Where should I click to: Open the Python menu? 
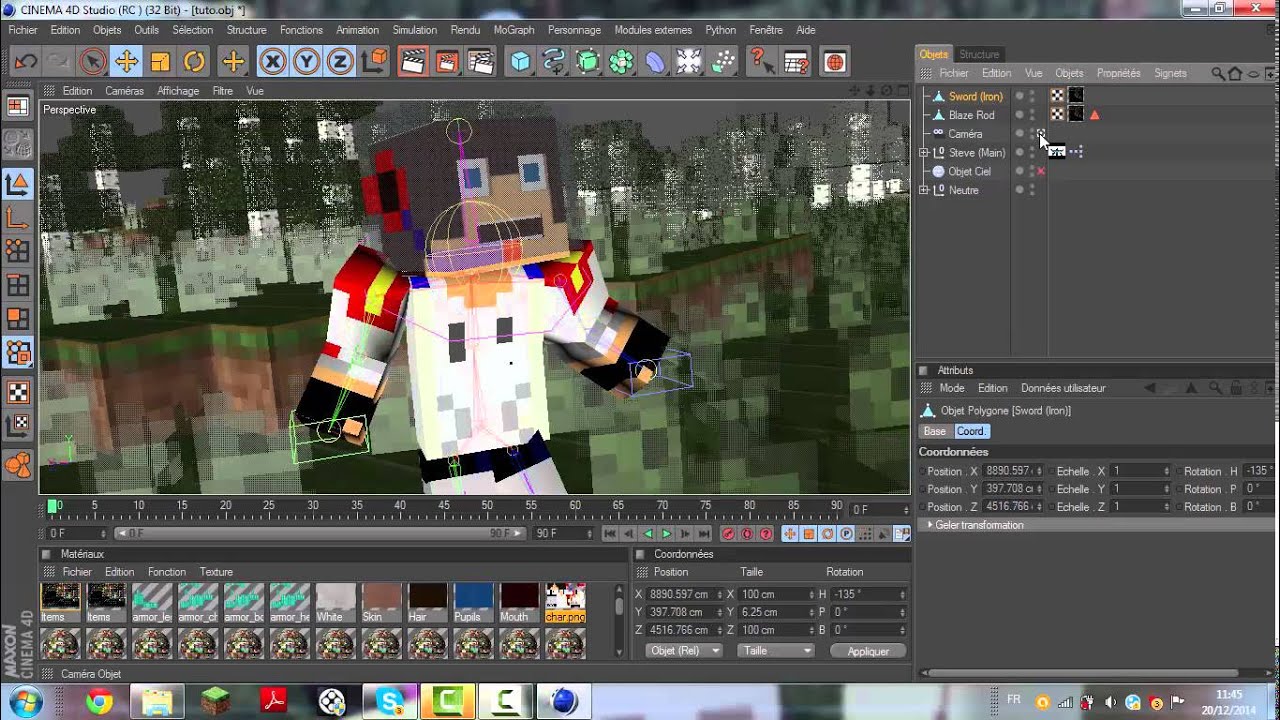pyautogui.click(x=720, y=30)
